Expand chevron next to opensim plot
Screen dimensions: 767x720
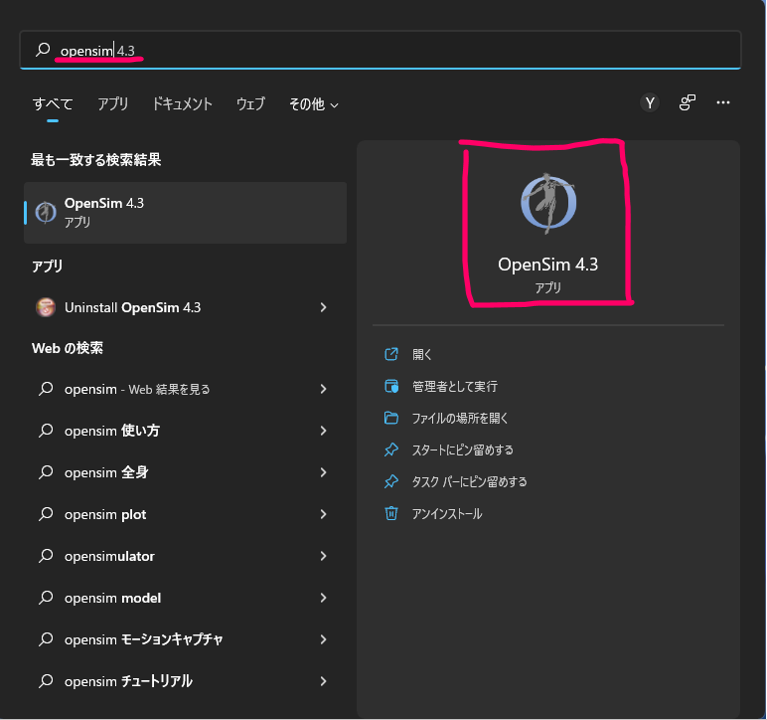point(323,514)
